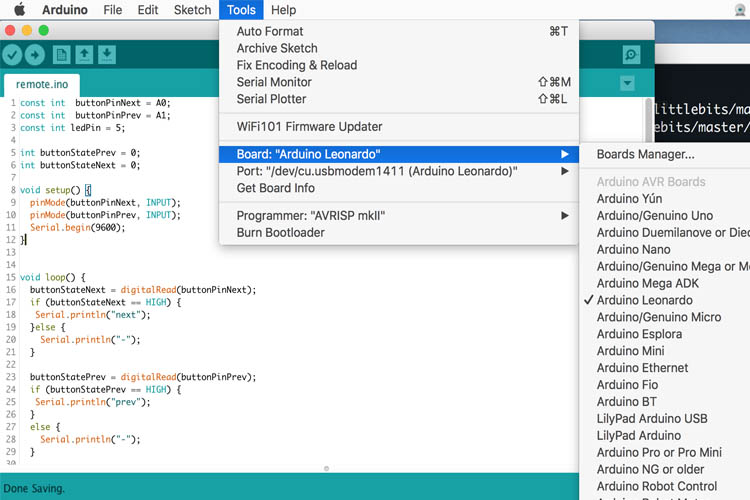Click the console panel resize handle dot
Image resolution: width=750 pixels, height=500 pixels.
(x=326, y=468)
